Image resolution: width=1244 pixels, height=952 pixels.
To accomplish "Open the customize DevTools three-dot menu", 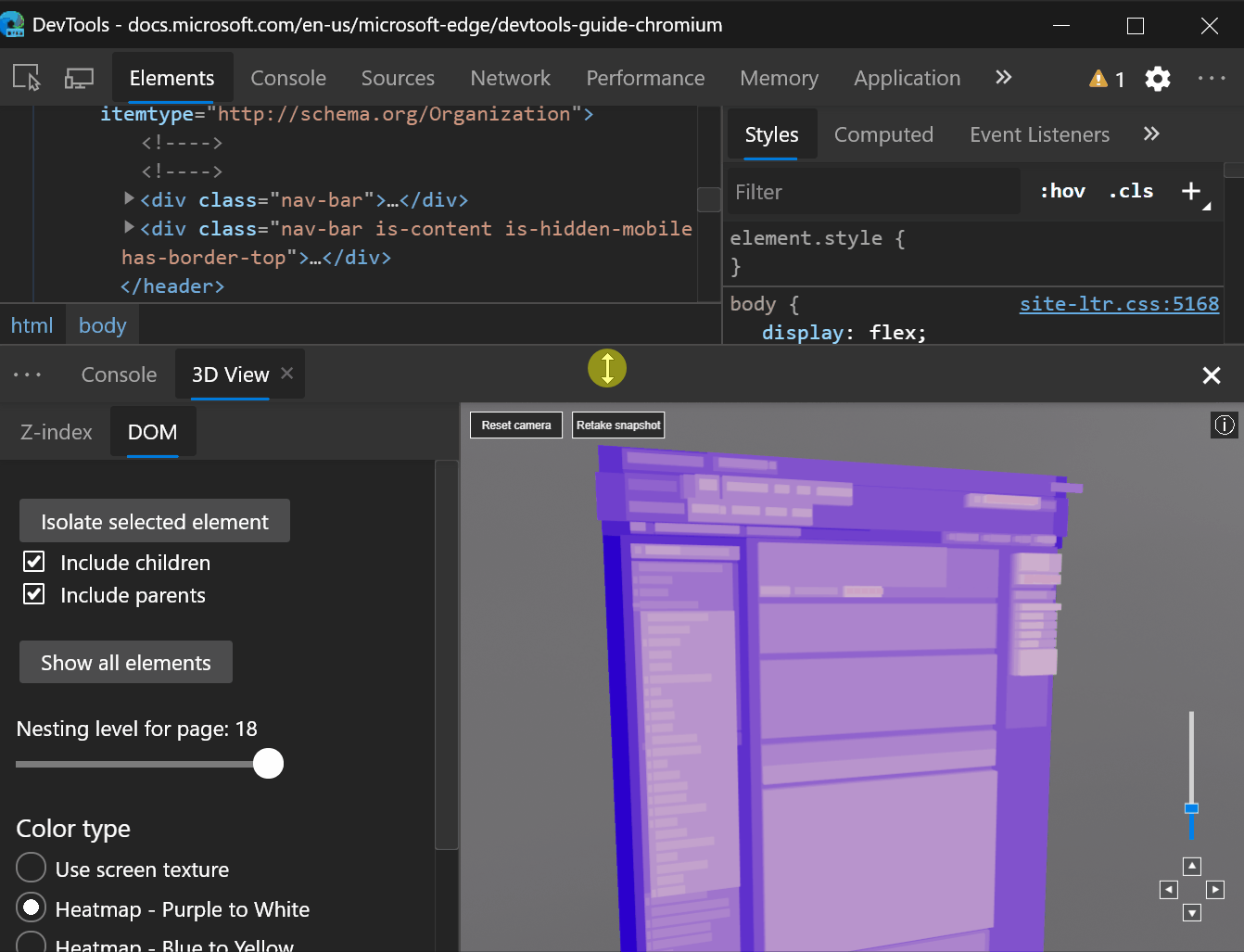I will pyautogui.click(x=1212, y=79).
